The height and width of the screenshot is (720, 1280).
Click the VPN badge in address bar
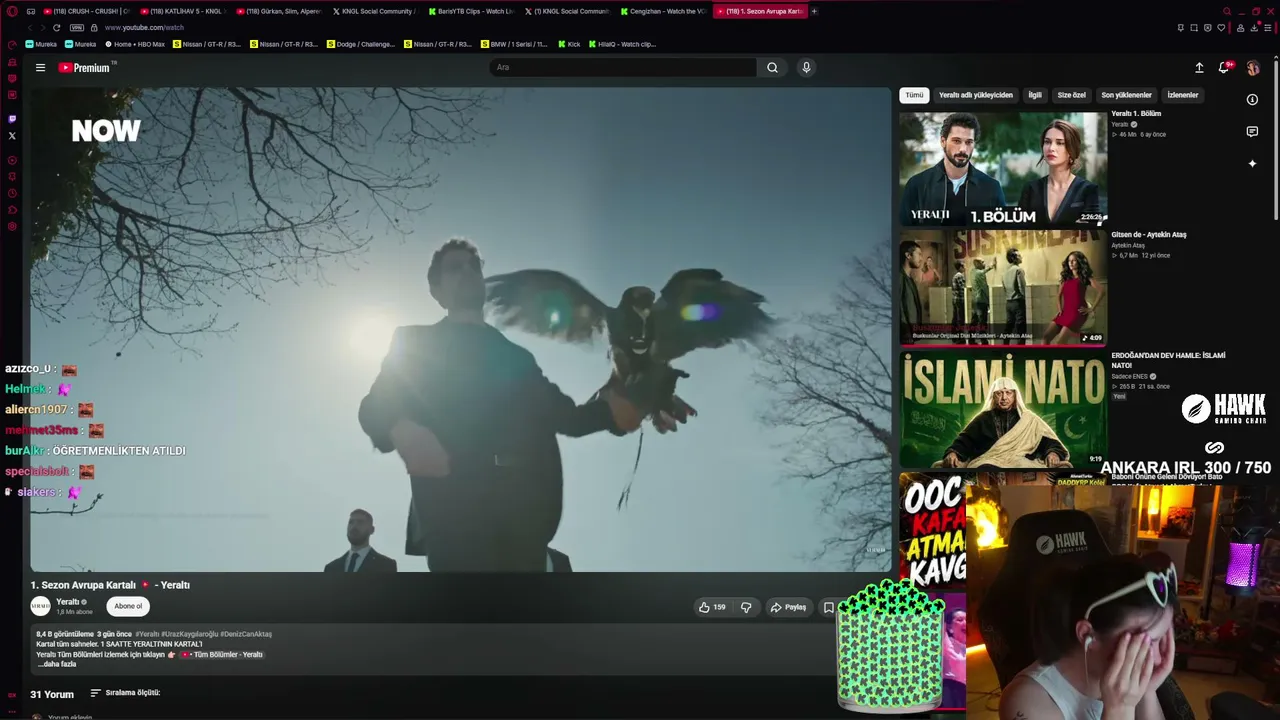[77, 28]
